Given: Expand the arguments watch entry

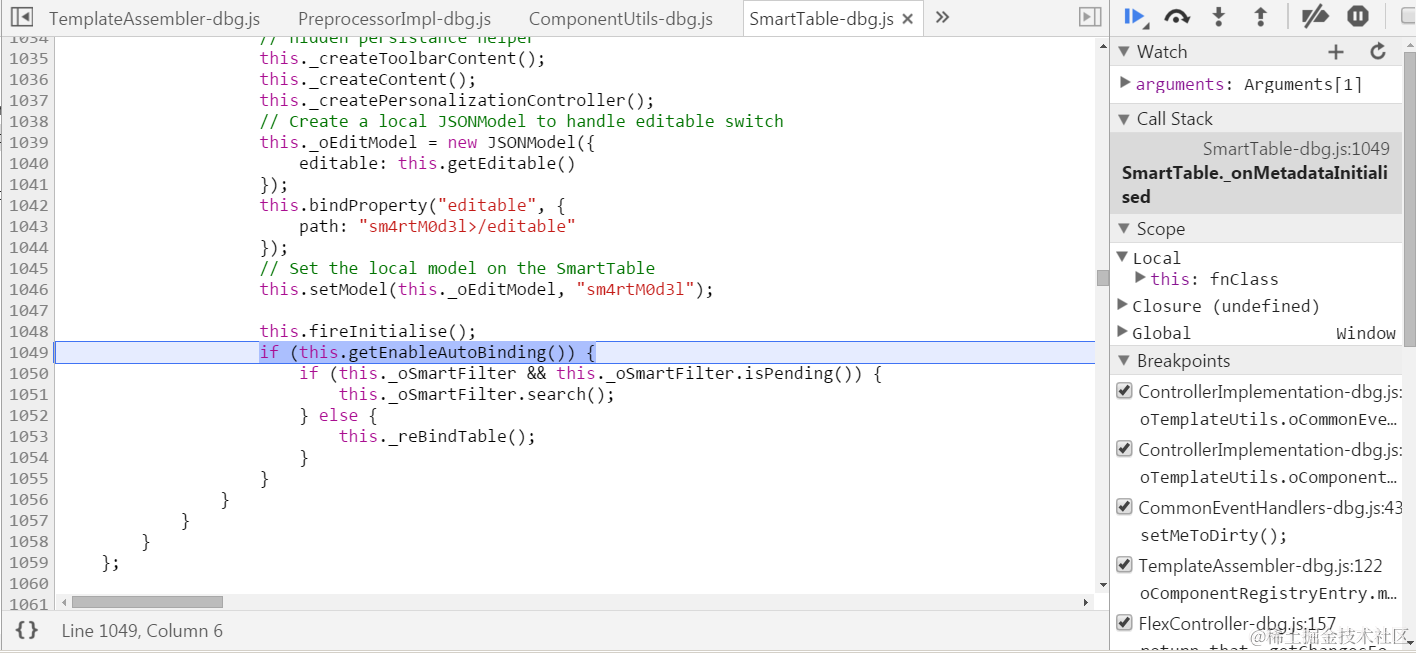Looking at the screenshot, I should [1125, 83].
